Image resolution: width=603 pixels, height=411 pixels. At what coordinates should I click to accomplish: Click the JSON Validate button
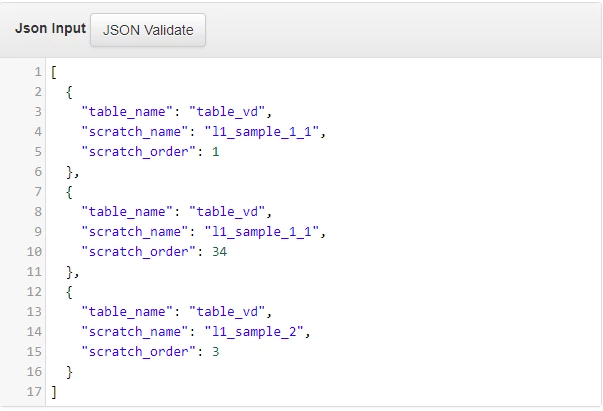148,30
